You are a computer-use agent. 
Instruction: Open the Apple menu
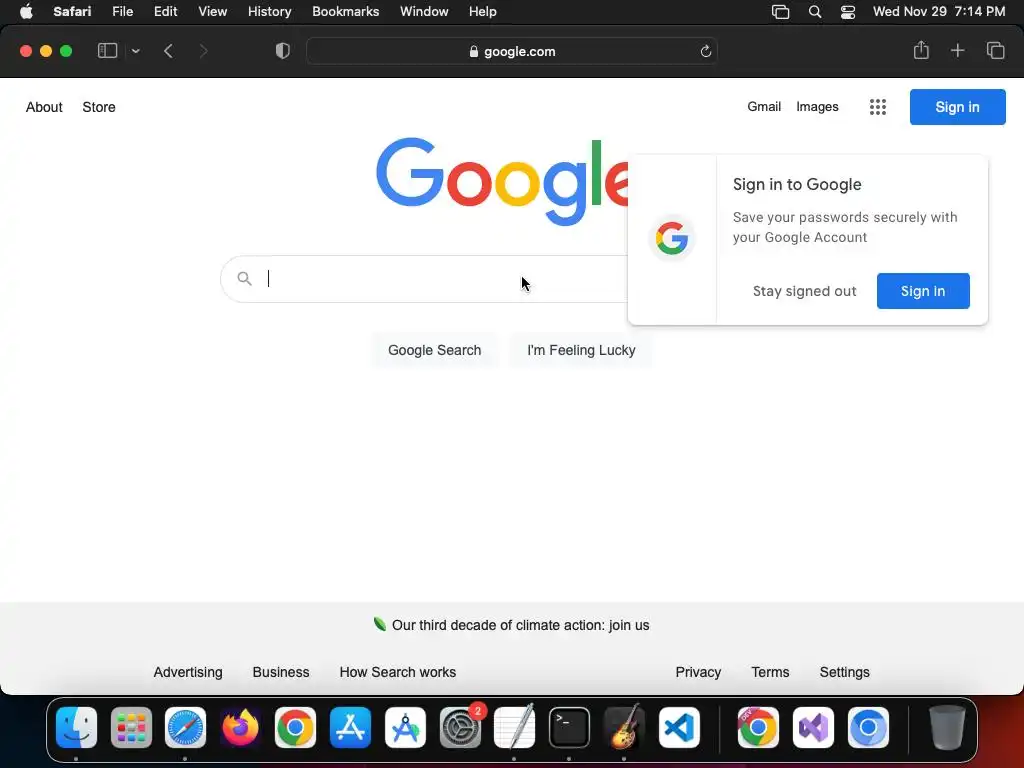tap(26, 12)
